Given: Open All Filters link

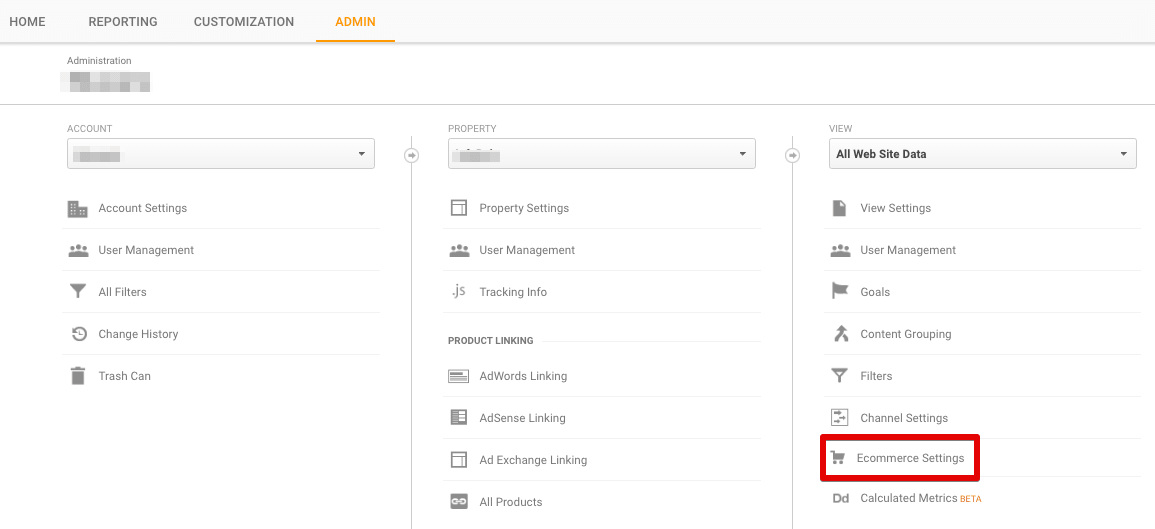Looking at the screenshot, I should click(122, 292).
